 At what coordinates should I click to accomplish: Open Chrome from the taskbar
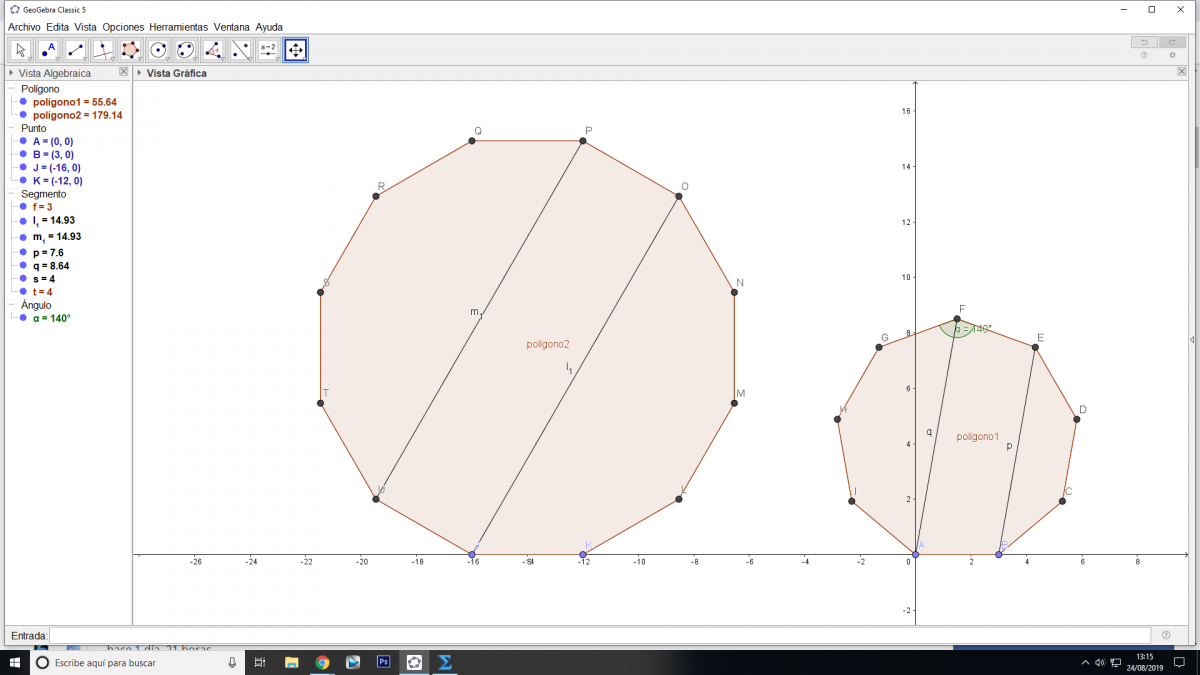click(322, 662)
